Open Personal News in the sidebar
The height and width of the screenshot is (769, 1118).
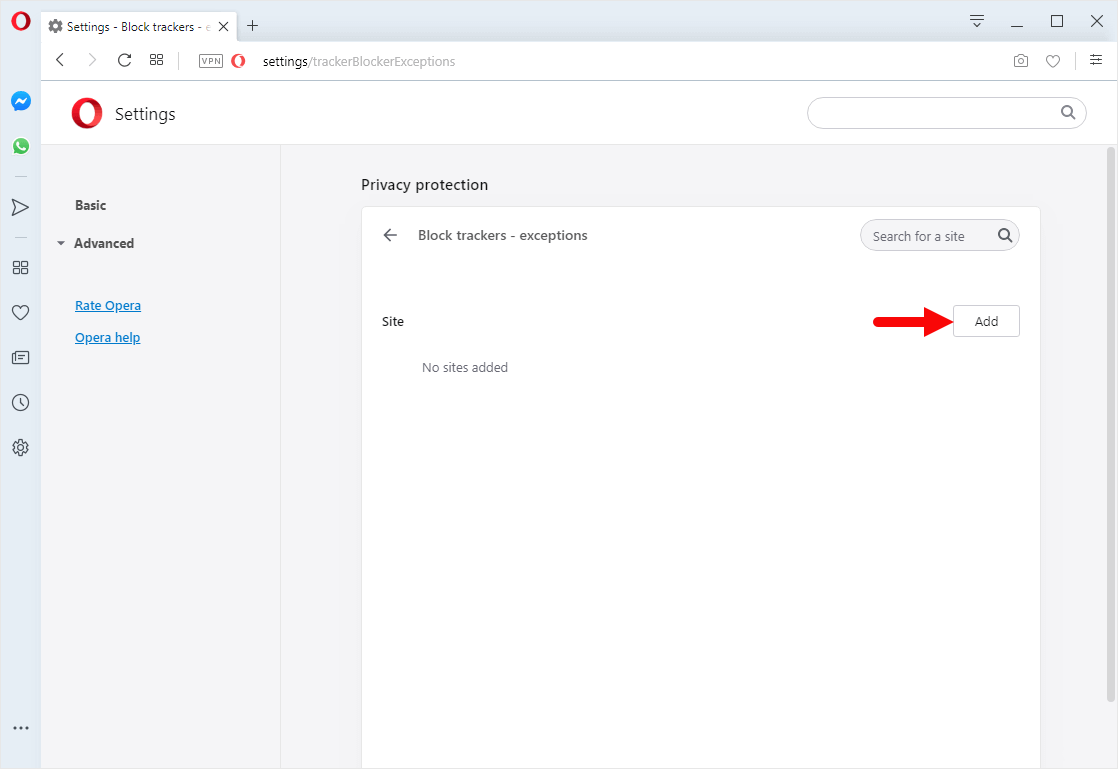(21, 357)
